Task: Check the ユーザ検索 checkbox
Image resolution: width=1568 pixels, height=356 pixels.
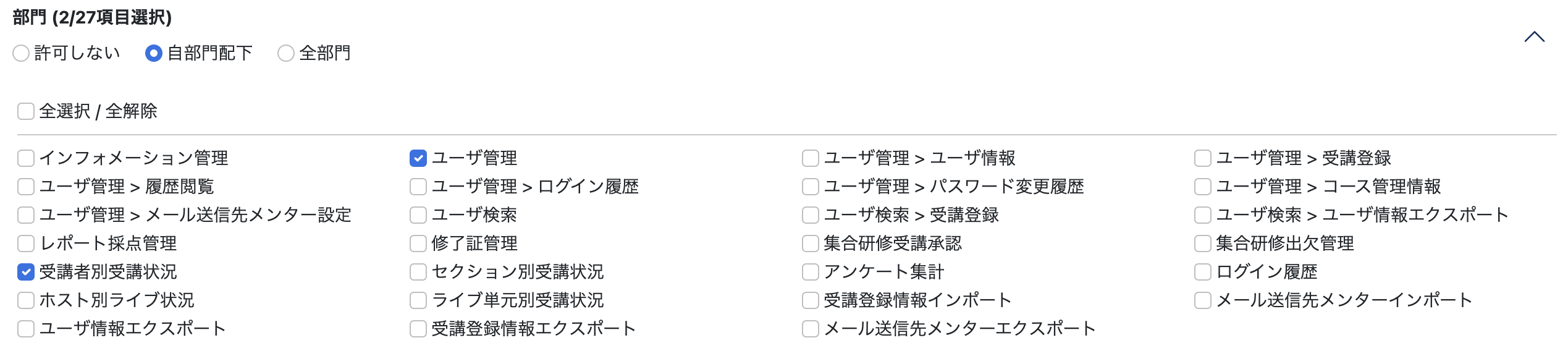Action: (x=417, y=214)
